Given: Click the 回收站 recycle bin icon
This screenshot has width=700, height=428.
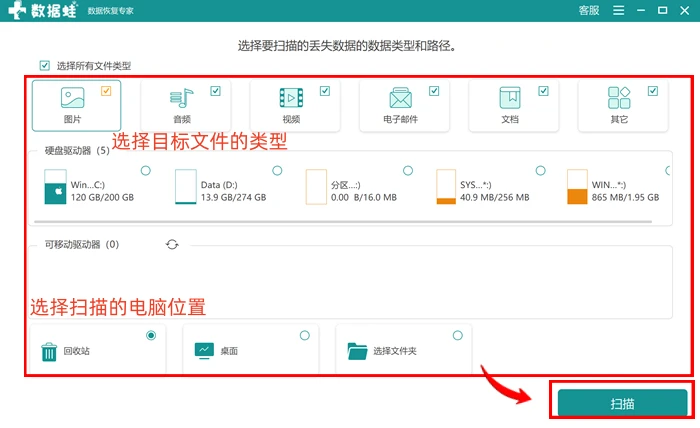Looking at the screenshot, I should (49, 352).
